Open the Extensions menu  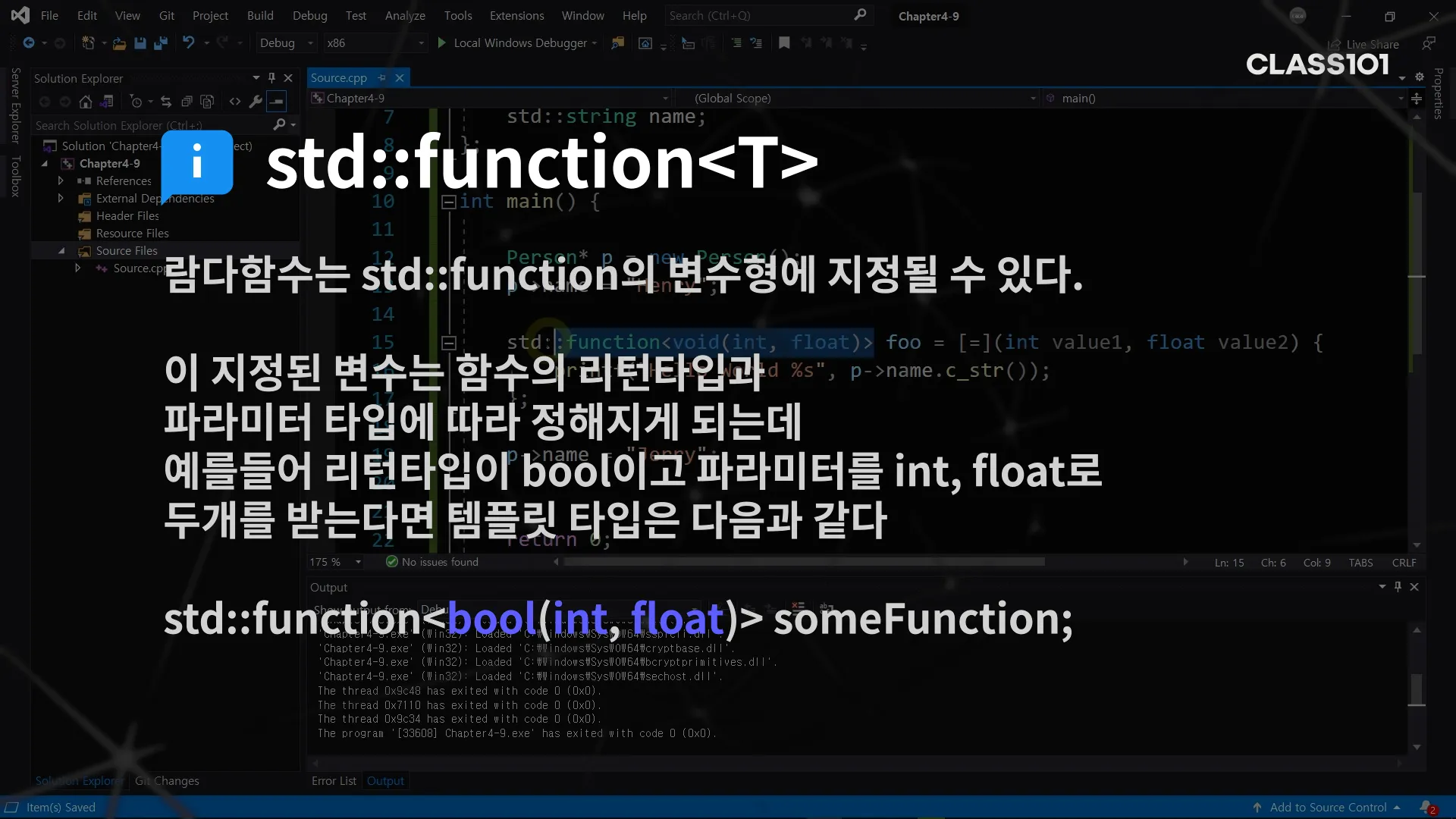tap(516, 16)
